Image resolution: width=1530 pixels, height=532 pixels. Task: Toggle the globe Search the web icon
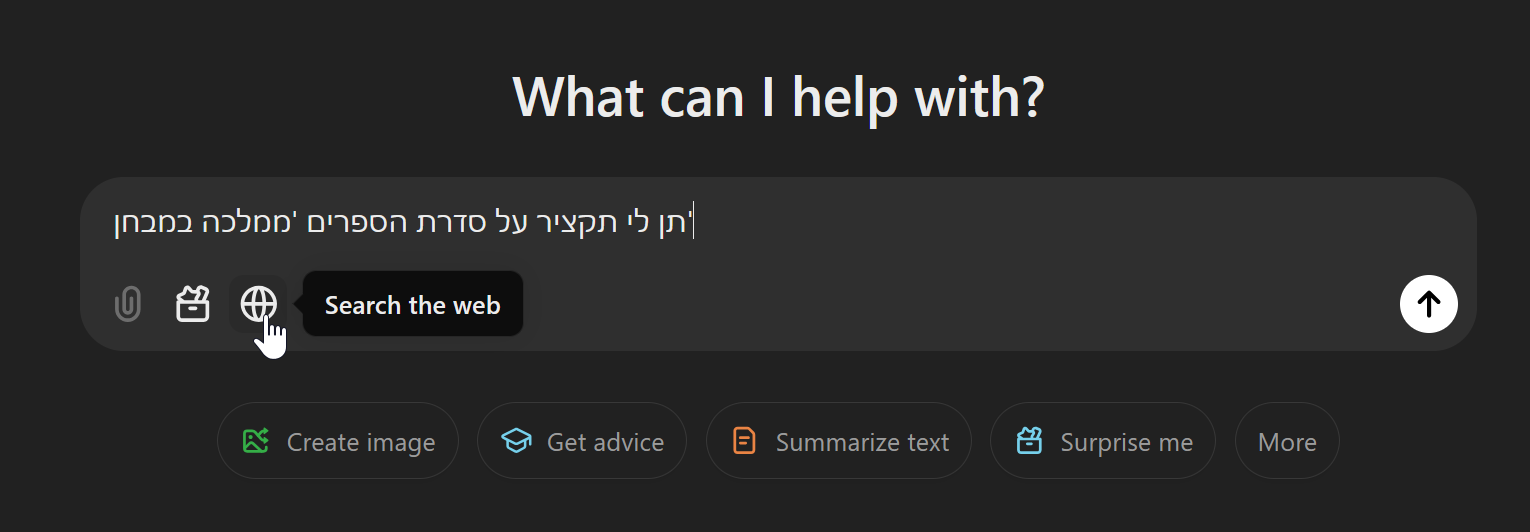tap(258, 303)
